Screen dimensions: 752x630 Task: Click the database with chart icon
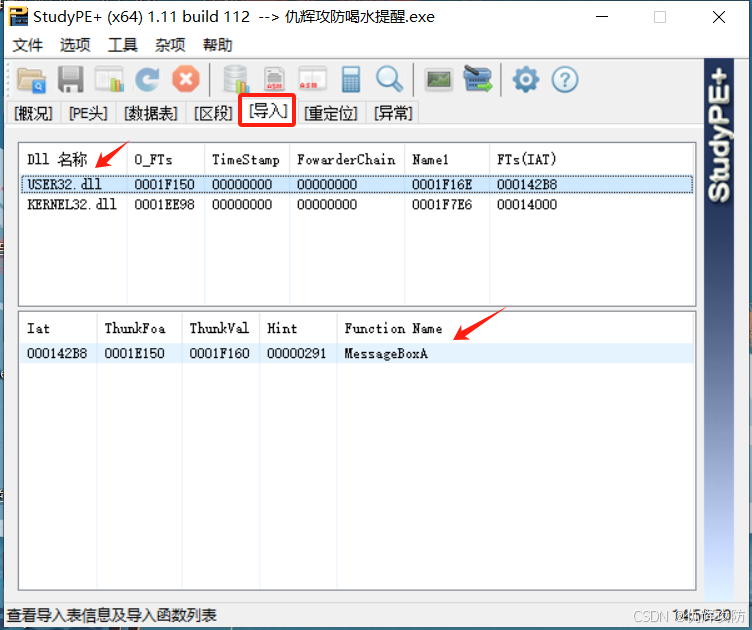235,80
